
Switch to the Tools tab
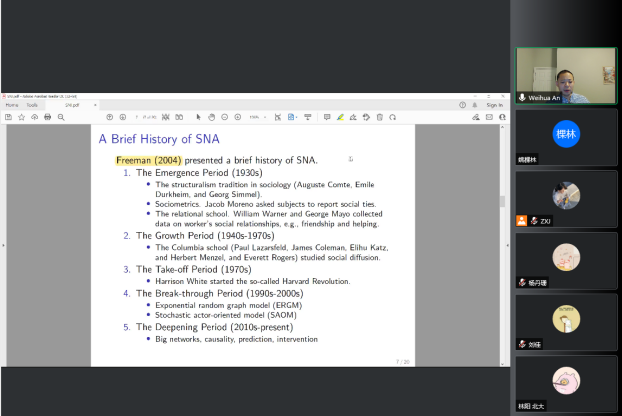pyautogui.click(x=32, y=105)
